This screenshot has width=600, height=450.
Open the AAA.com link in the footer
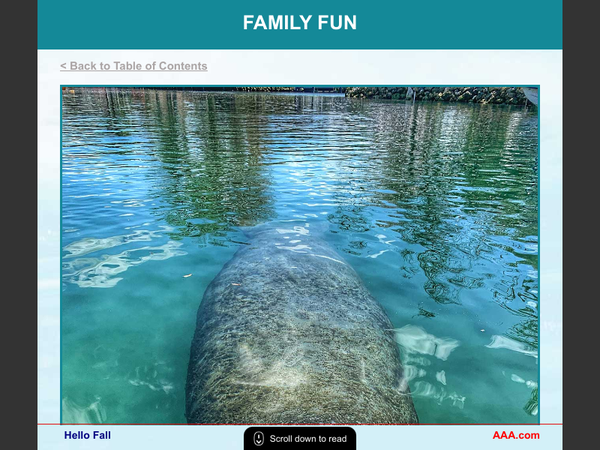click(x=515, y=435)
